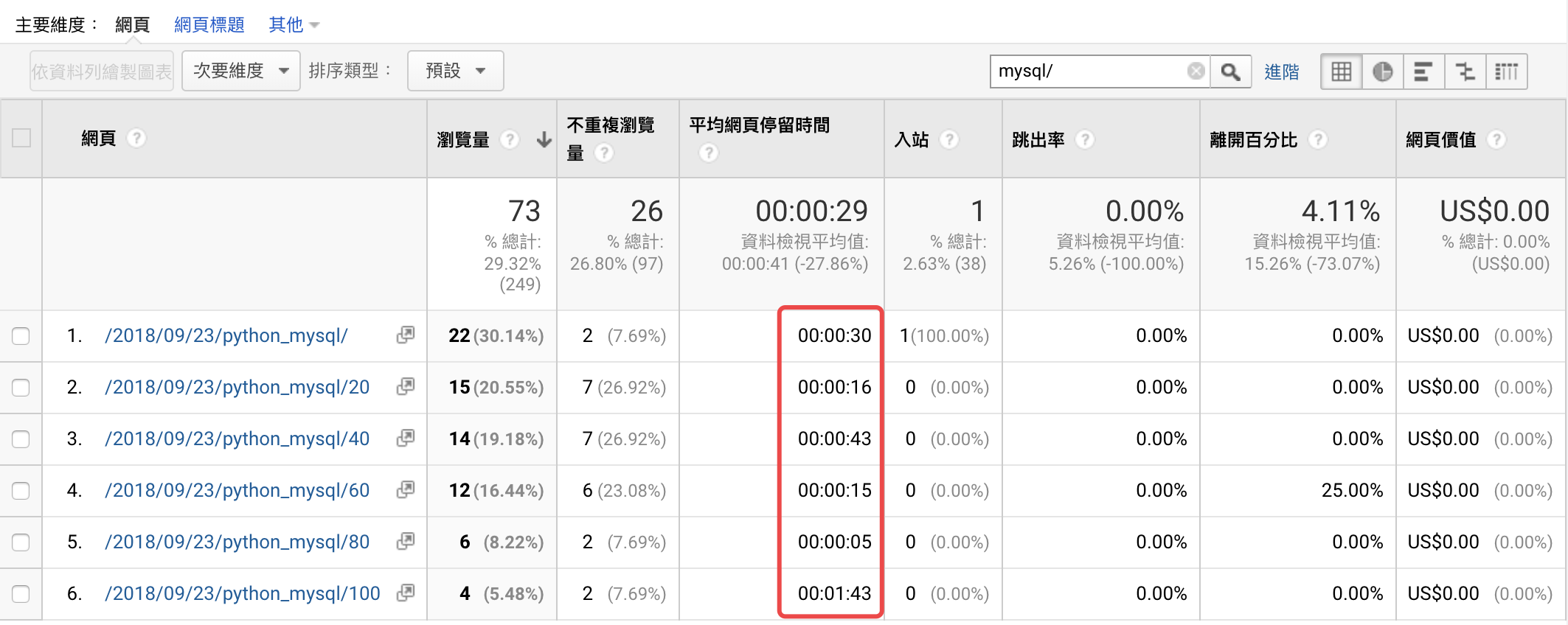Screen dimensions: 1568x625
Task: Click total average time 00:00:29
Action: 812,211
